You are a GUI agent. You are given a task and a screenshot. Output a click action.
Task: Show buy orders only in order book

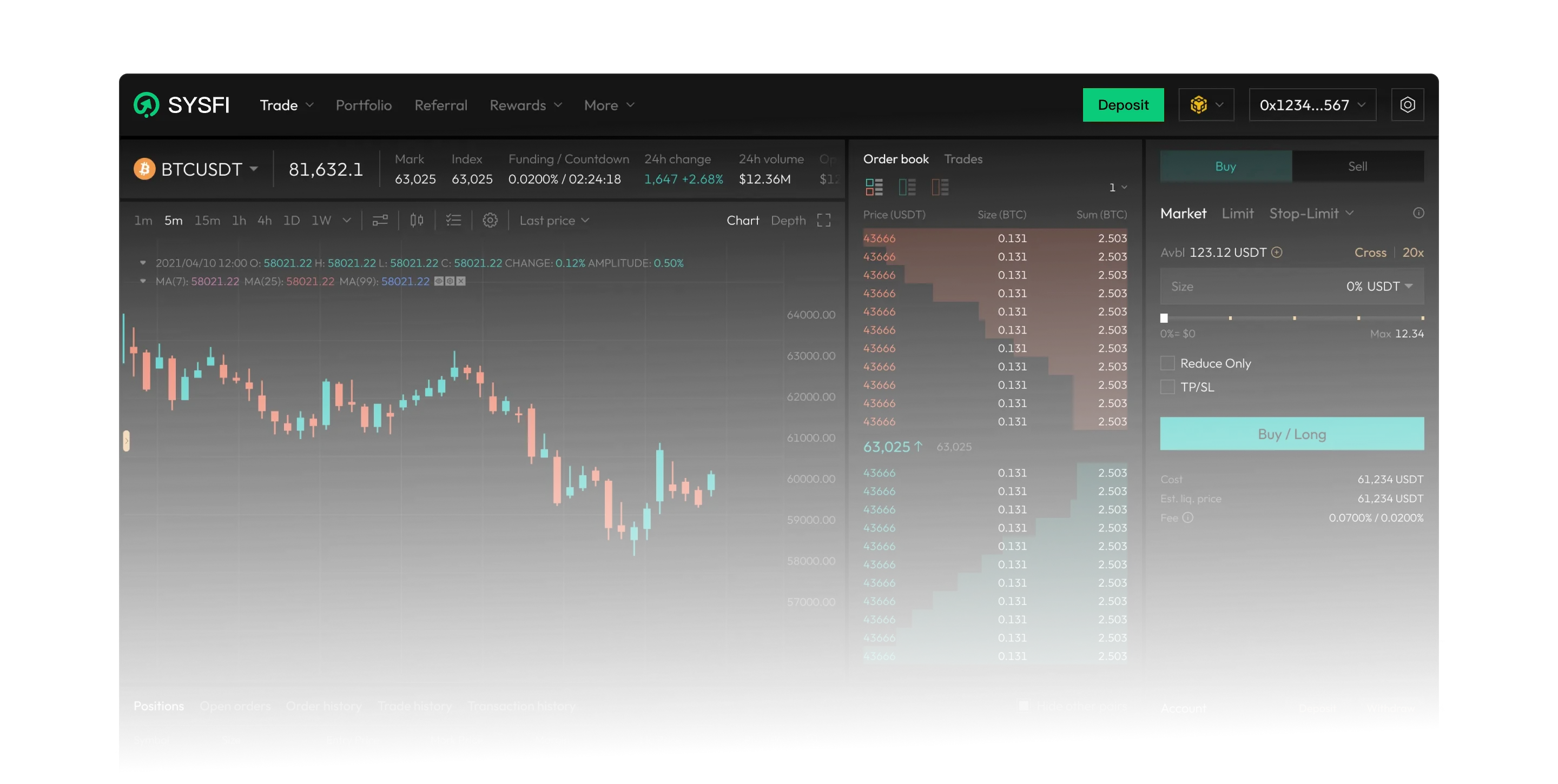tap(907, 188)
